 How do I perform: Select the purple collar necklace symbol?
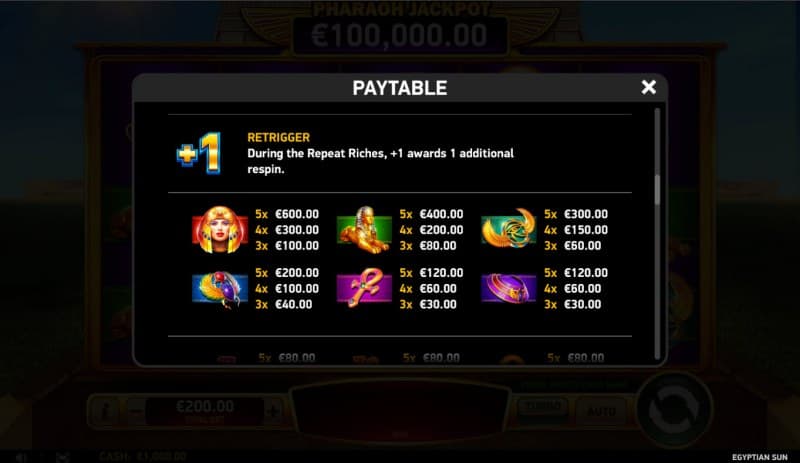(x=509, y=288)
